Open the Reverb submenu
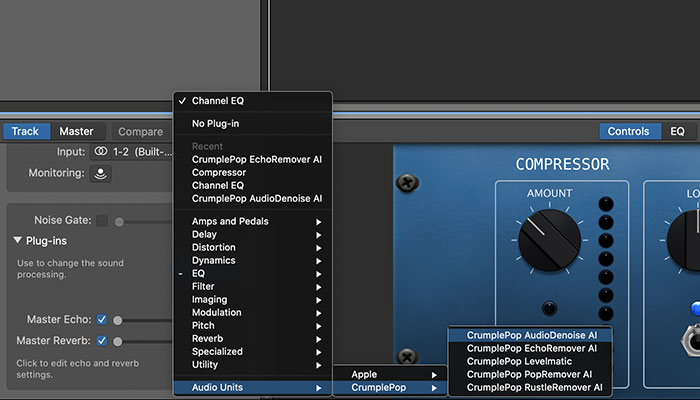Image resolution: width=700 pixels, height=400 pixels. click(253, 338)
